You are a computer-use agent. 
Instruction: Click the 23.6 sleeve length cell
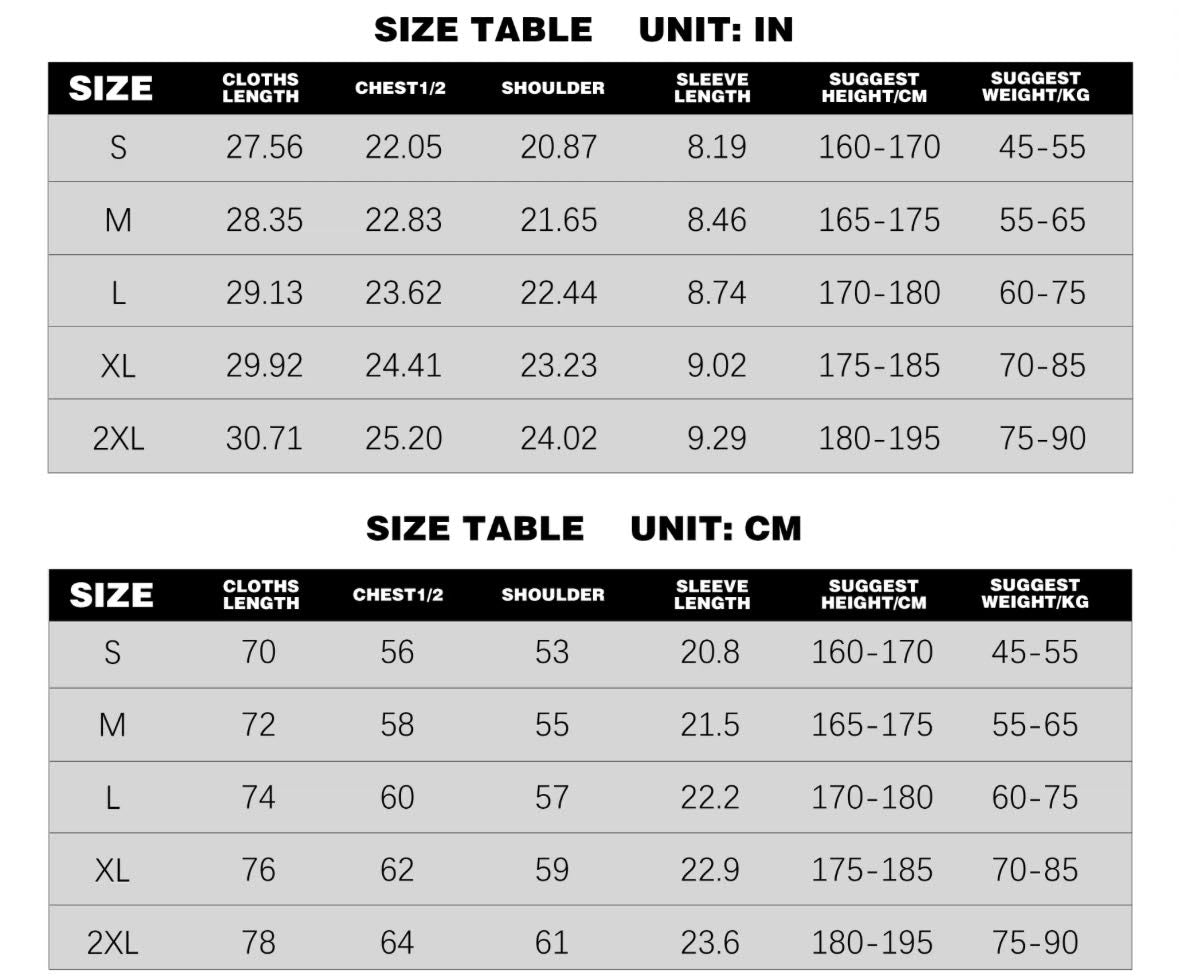coord(710,942)
